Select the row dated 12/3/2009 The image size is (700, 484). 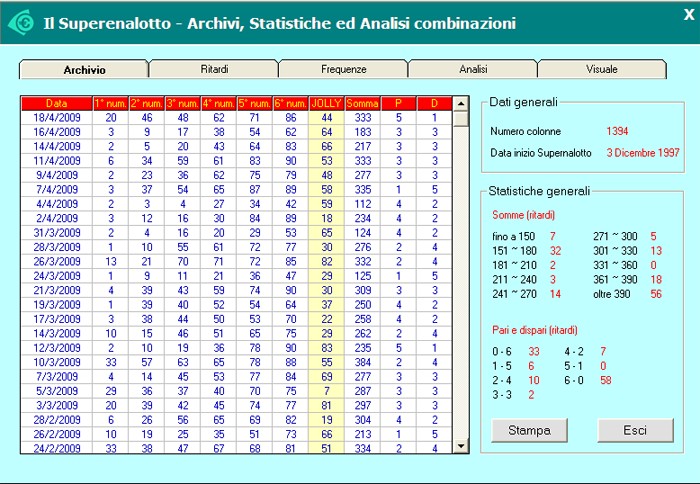(237, 348)
